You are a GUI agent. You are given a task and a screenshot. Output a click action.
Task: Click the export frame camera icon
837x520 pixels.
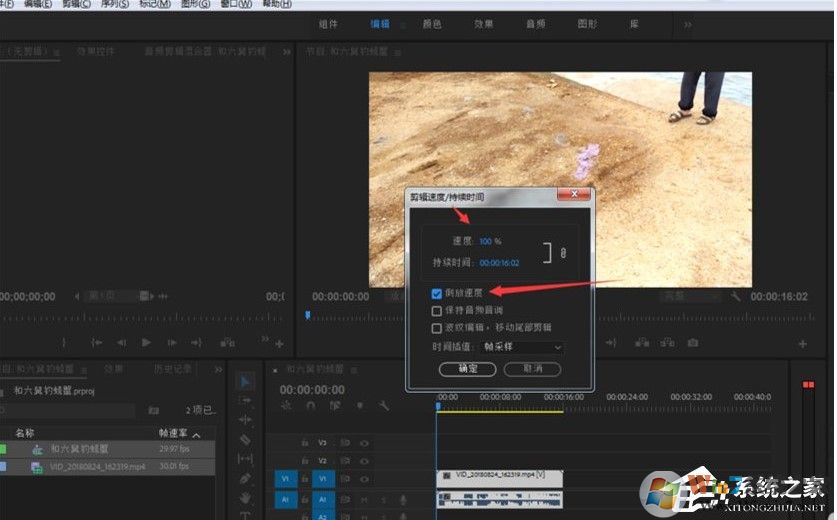click(692, 343)
